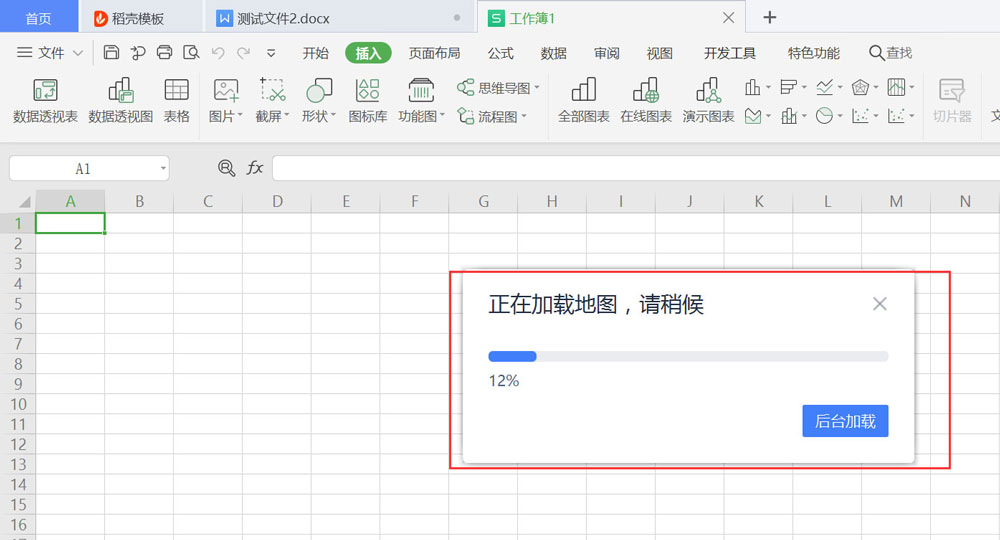This screenshot has height=540, width=1000.
Task: Click the map loading progress bar
Action: point(687,356)
